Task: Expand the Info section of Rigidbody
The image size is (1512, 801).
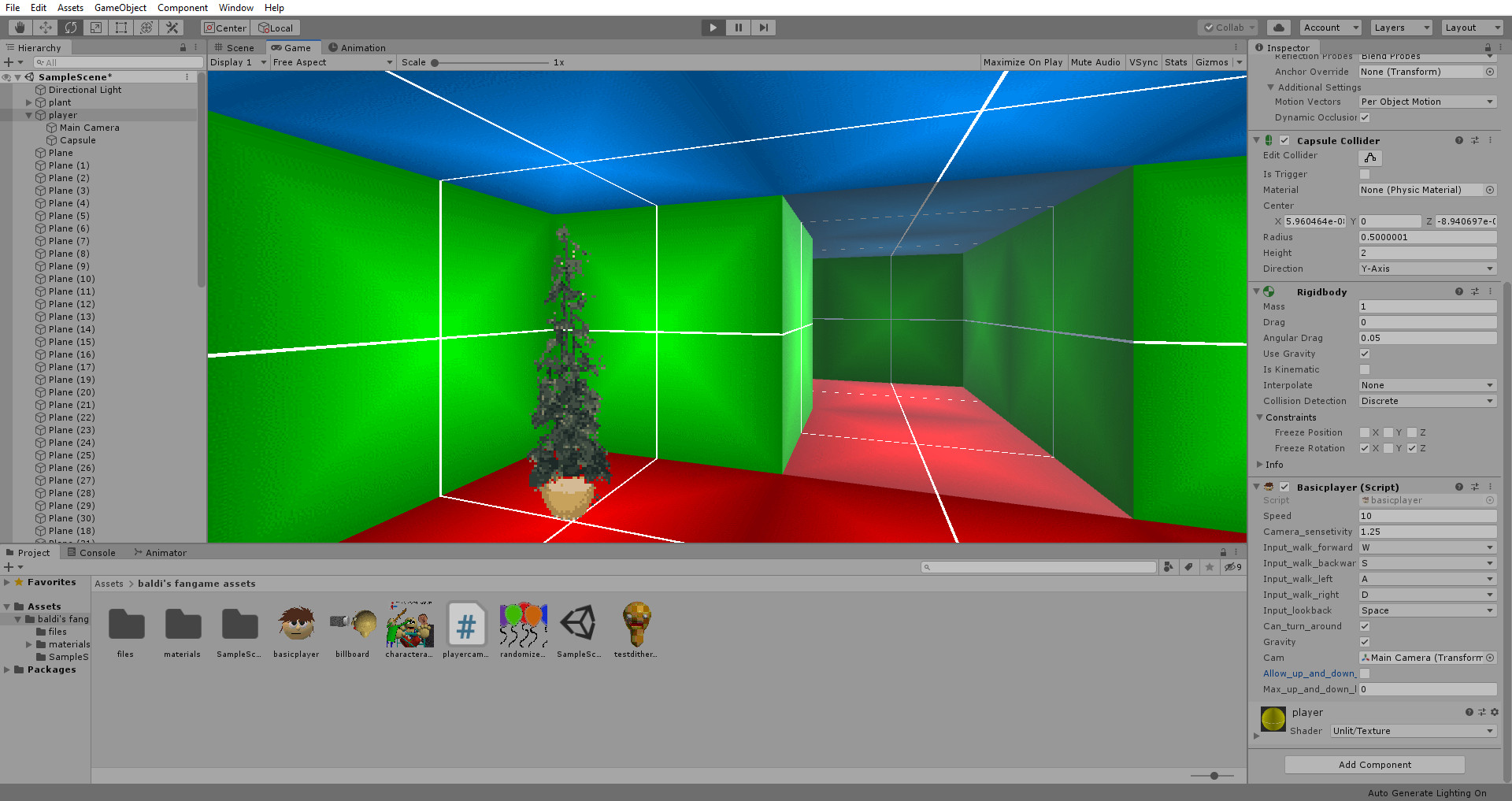Action: [1260, 465]
